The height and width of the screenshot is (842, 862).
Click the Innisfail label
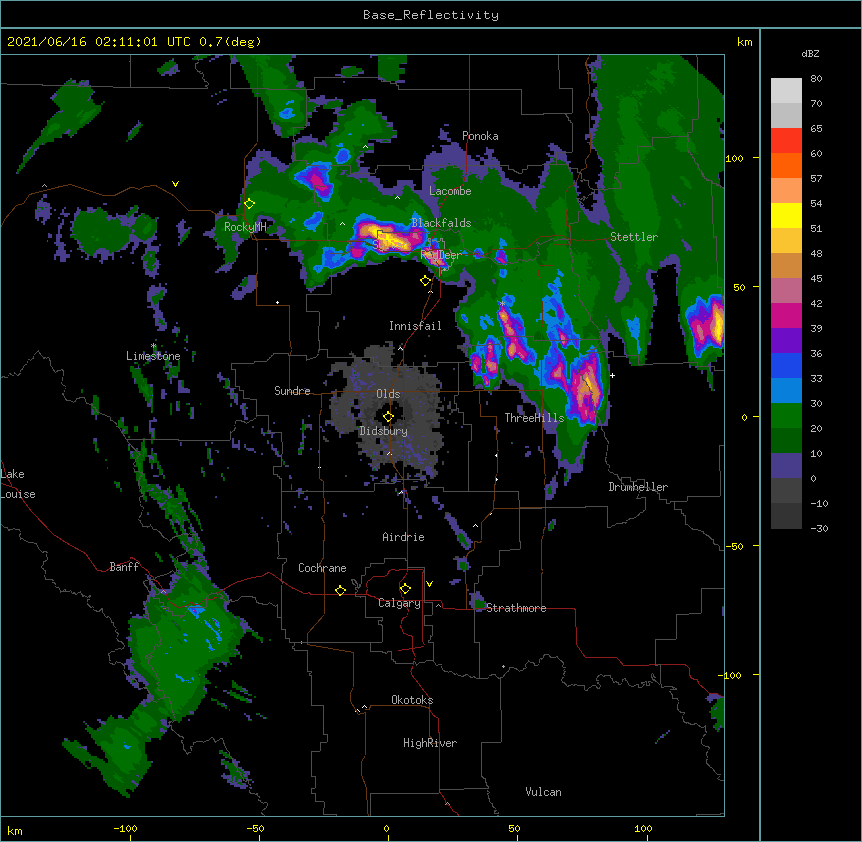[415, 326]
